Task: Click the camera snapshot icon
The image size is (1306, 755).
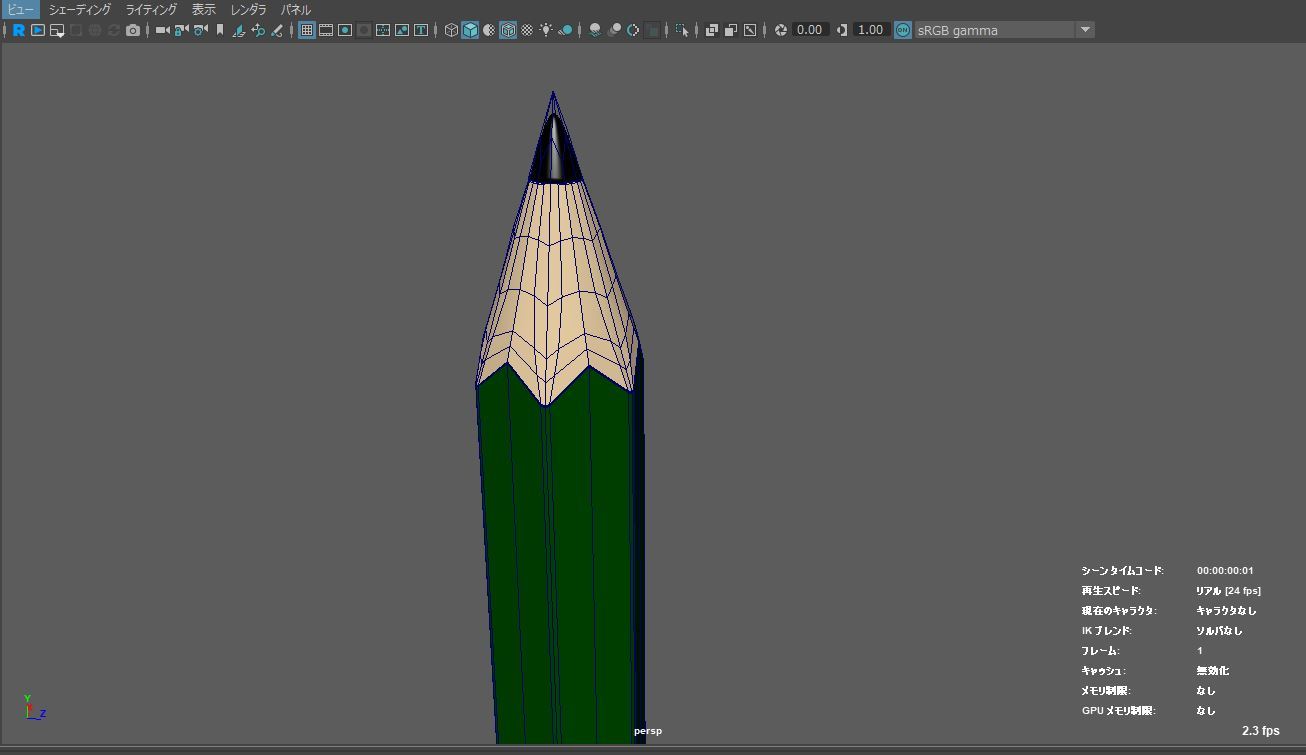Action: coord(133,30)
